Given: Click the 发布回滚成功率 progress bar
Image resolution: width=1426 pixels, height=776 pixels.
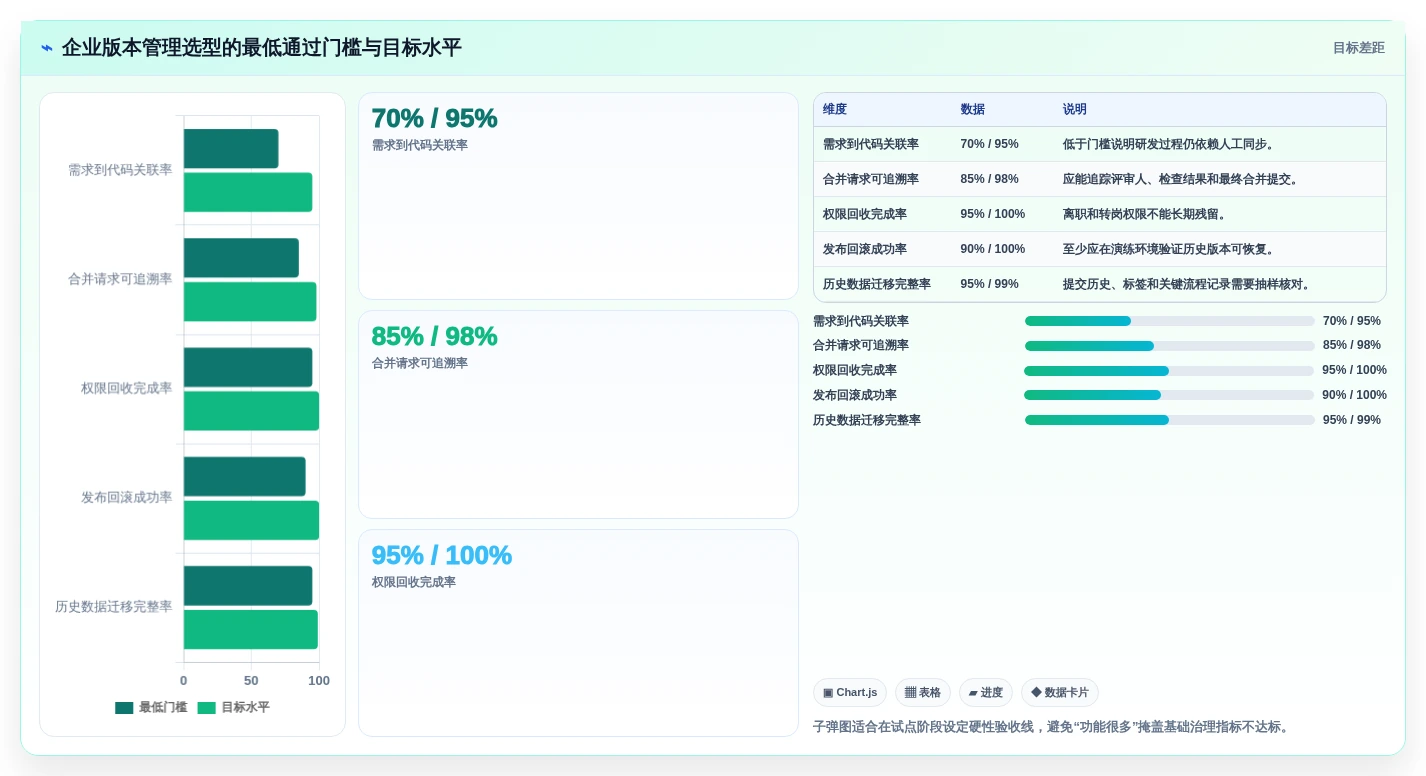Looking at the screenshot, I should point(1169,395).
